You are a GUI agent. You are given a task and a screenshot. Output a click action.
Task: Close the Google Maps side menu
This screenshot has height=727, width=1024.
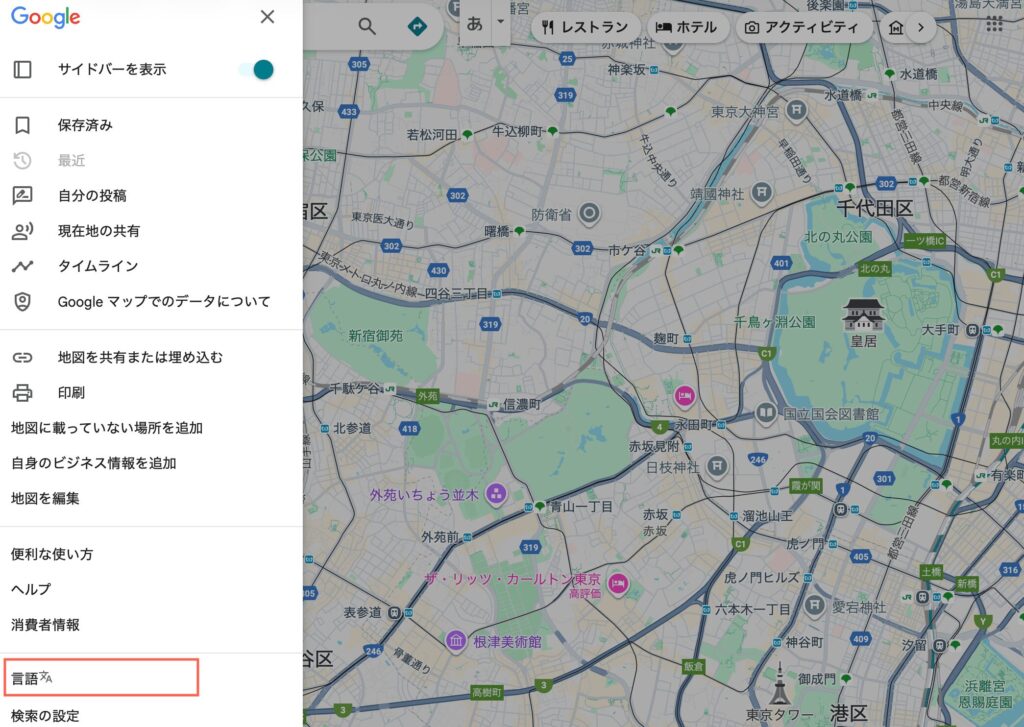click(267, 17)
